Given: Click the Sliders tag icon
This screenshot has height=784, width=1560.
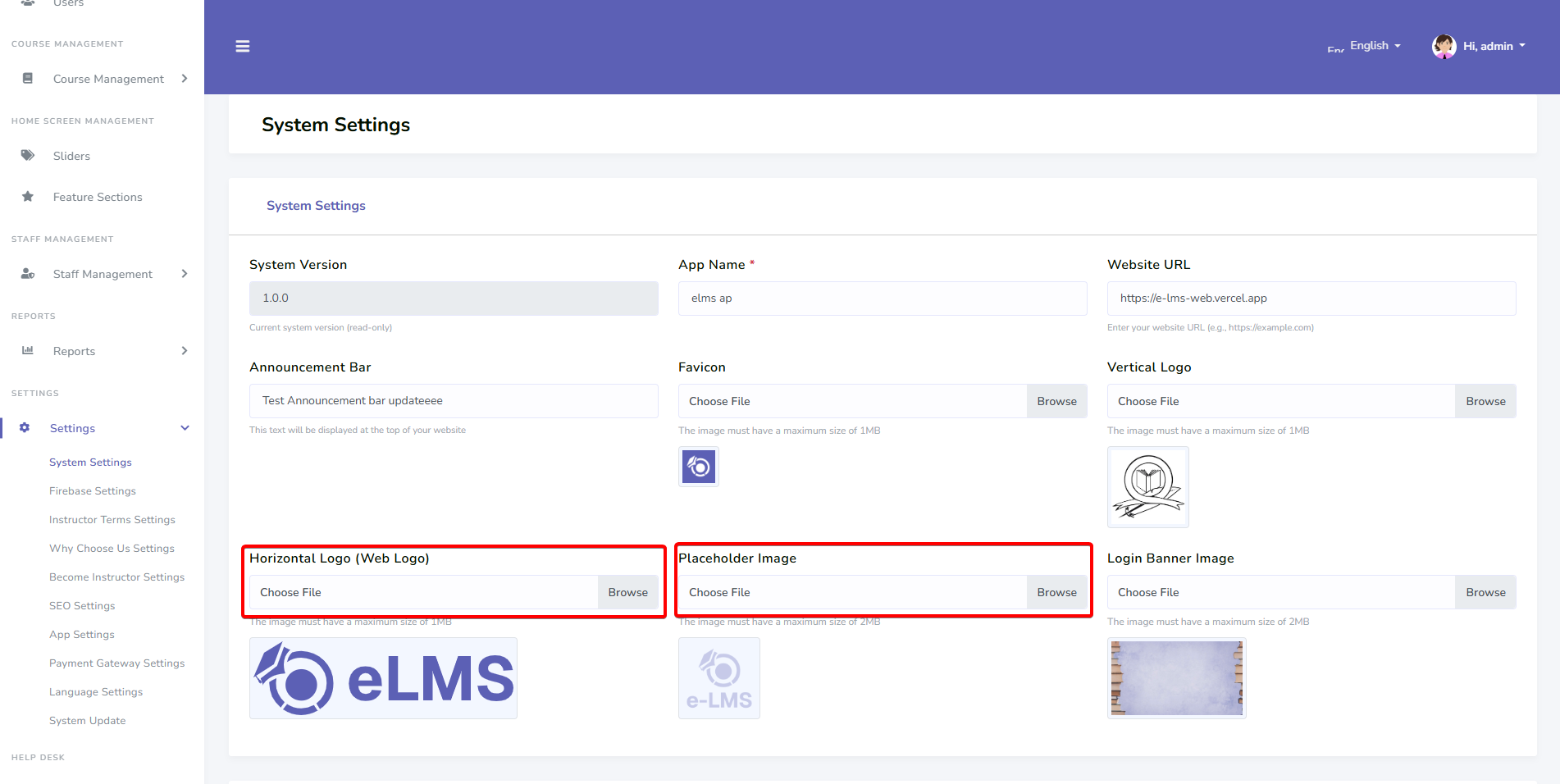Looking at the screenshot, I should coord(28,155).
